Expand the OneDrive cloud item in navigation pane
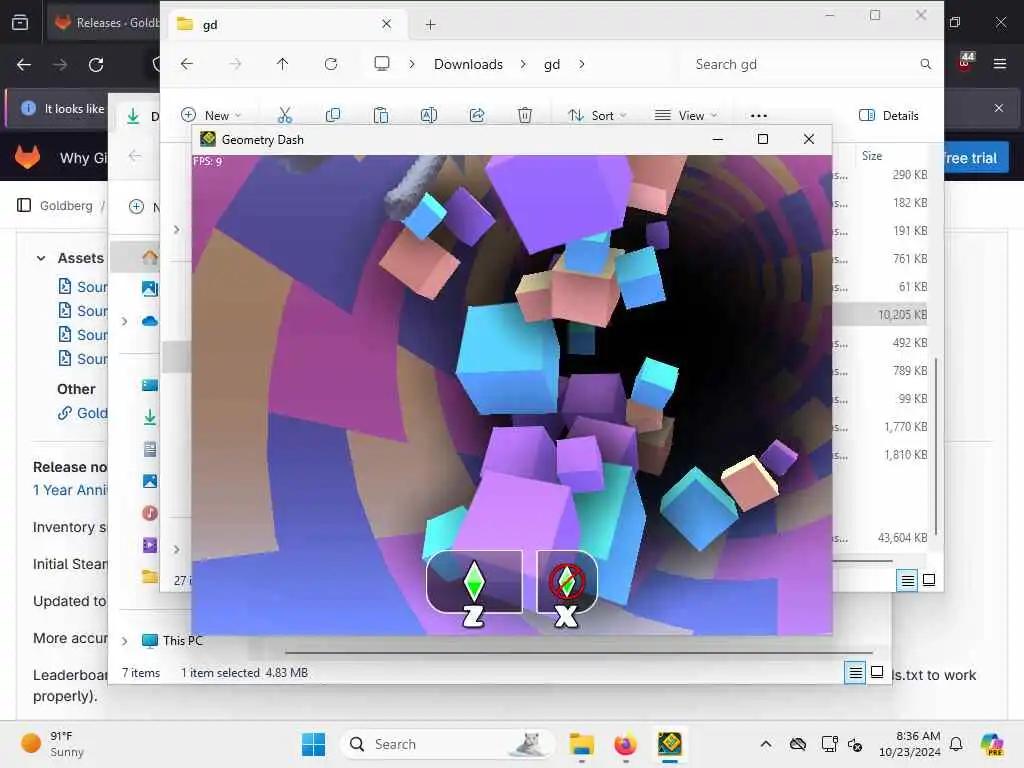The width and height of the screenshot is (1024, 768). pos(124,321)
